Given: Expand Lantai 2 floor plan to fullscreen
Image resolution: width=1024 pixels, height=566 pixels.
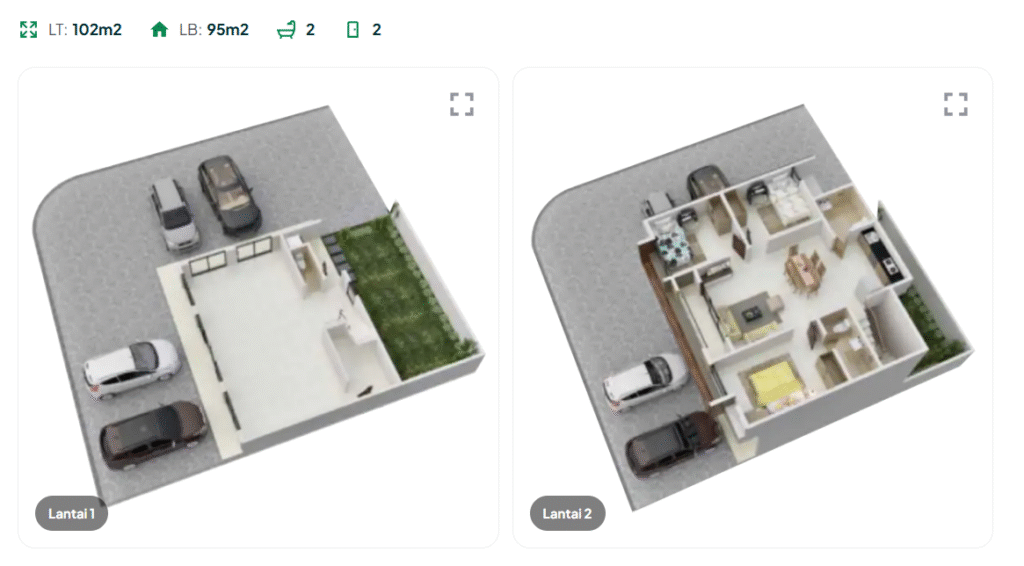Looking at the screenshot, I should click(955, 104).
